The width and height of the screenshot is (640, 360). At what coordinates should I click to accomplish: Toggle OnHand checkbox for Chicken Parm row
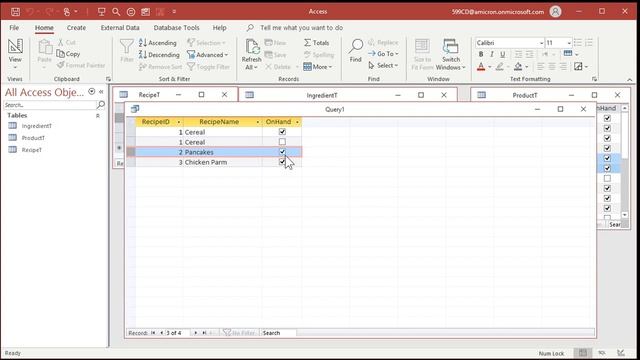click(282, 162)
